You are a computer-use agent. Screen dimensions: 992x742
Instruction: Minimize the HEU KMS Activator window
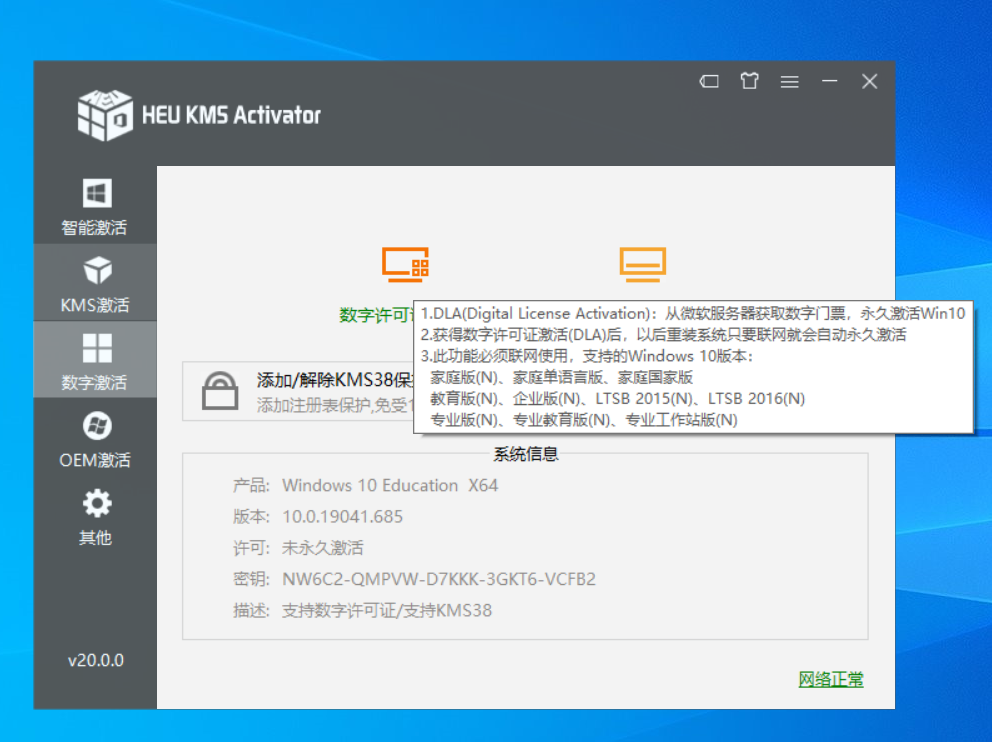[829, 81]
